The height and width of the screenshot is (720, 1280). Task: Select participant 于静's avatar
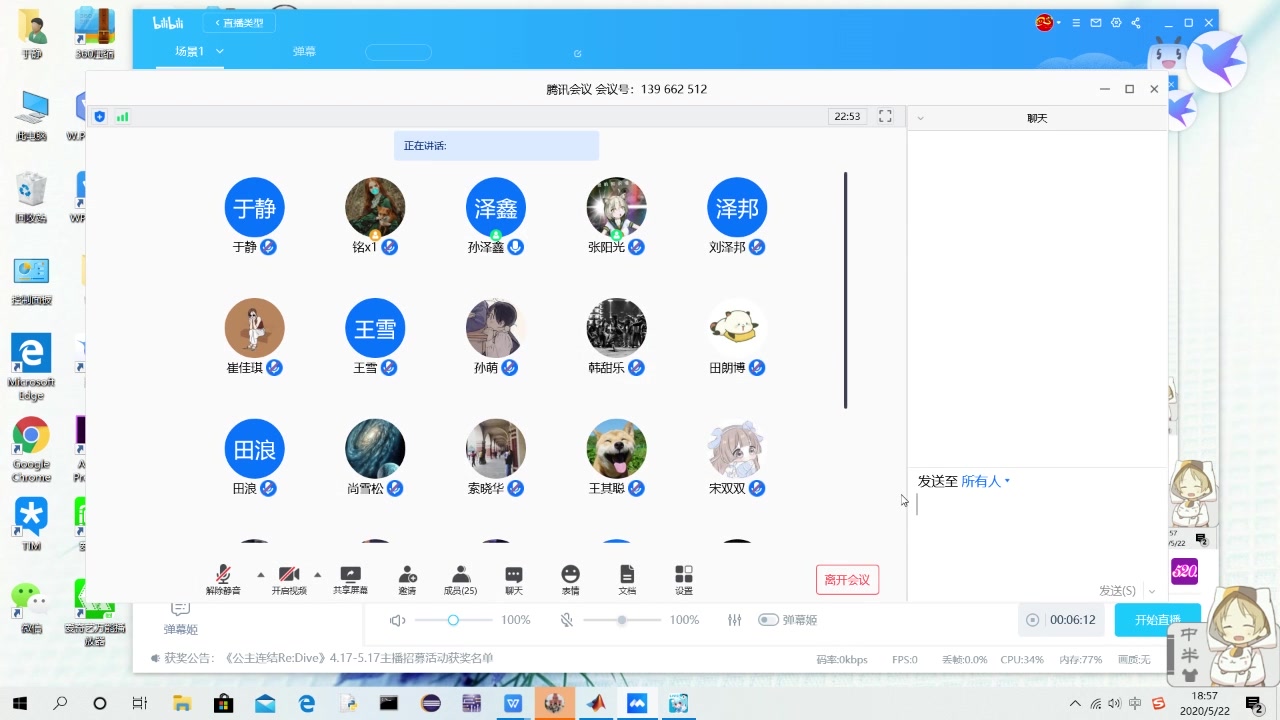point(254,208)
